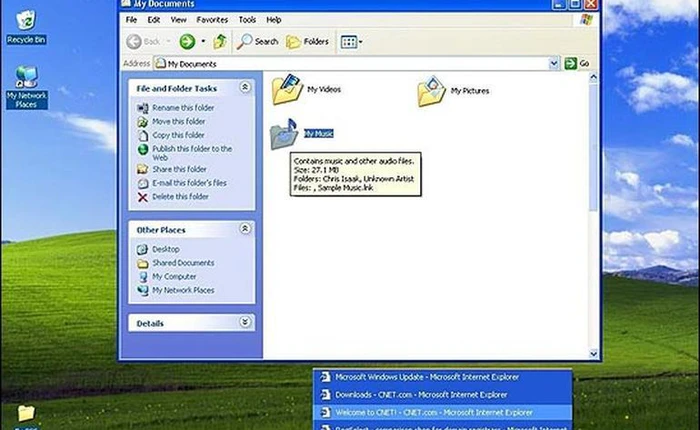The width and height of the screenshot is (700, 430).
Task: Click E-mail this folder's files link
Action: [x=189, y=183]
